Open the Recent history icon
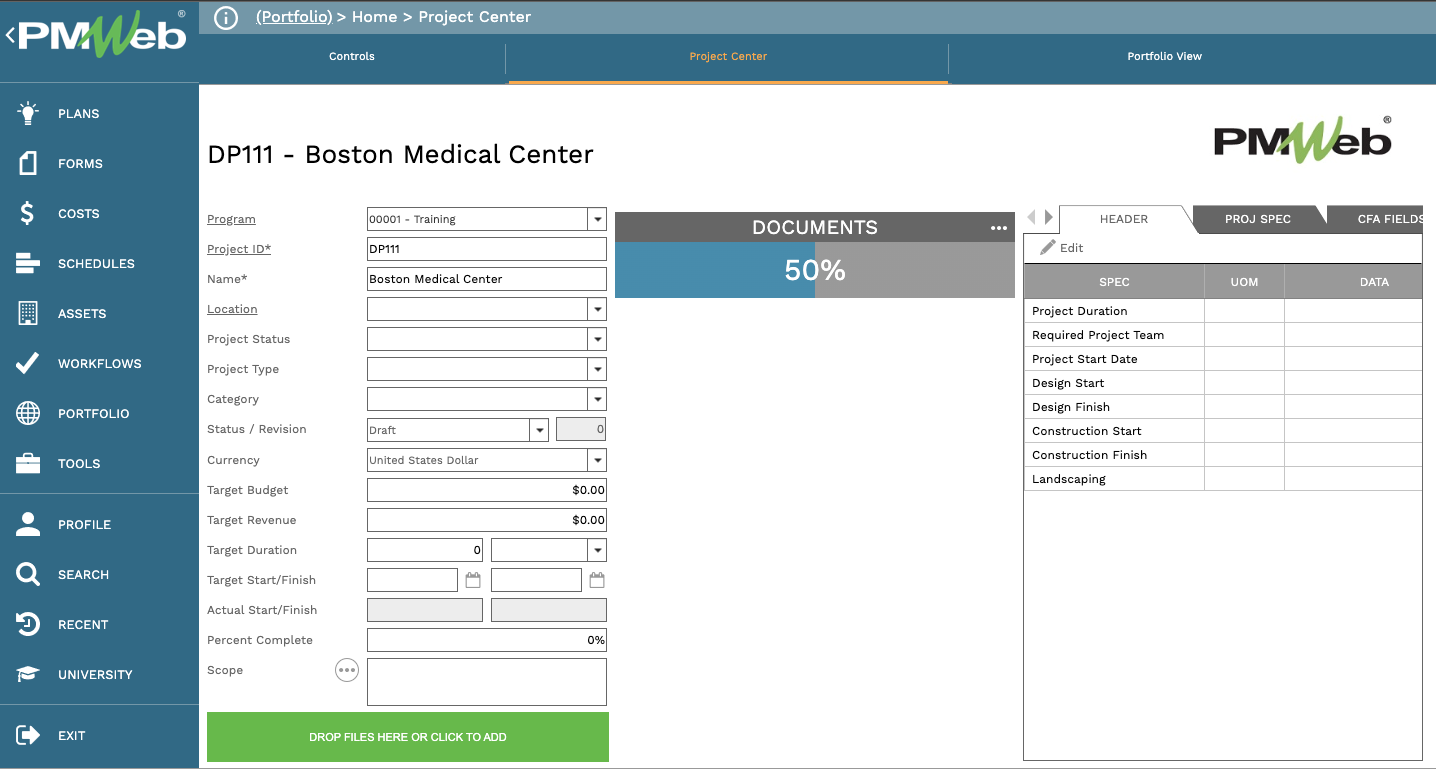1436x769 pixels. (28, 624)
